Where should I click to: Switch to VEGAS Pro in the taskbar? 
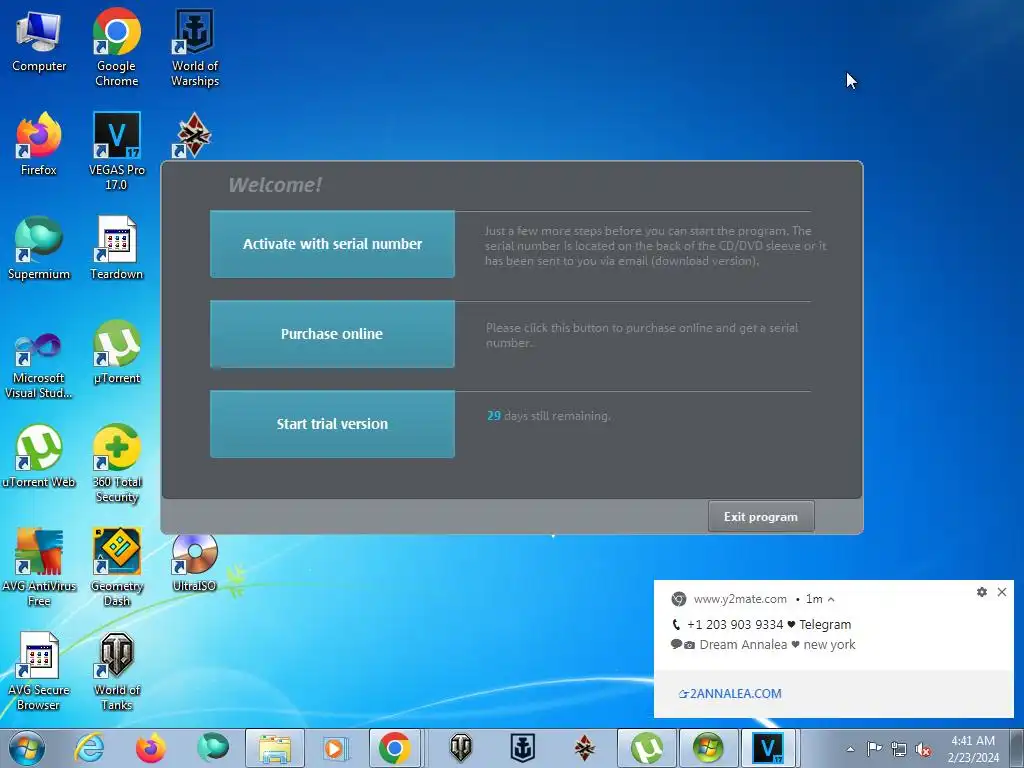click(769, 748)
